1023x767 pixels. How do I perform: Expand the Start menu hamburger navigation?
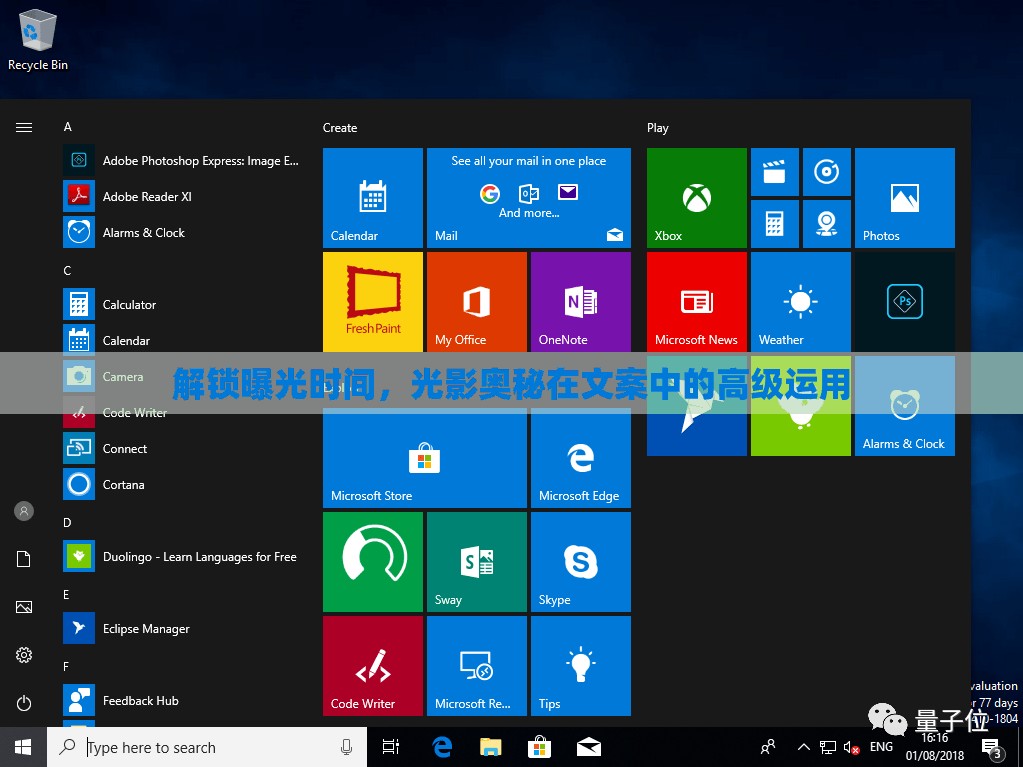tap(24, 127)
